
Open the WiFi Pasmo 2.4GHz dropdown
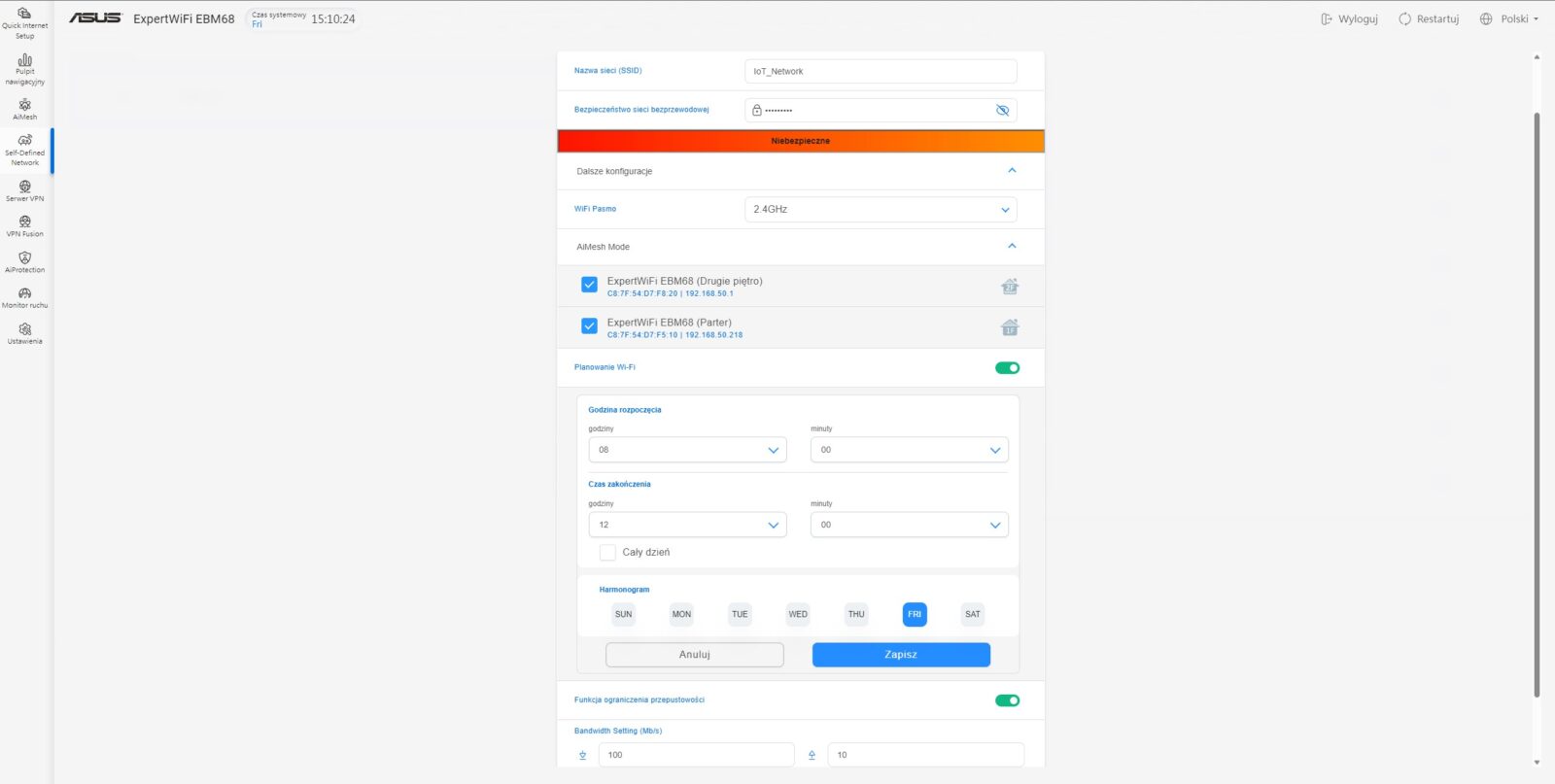[x=881, y=210]
